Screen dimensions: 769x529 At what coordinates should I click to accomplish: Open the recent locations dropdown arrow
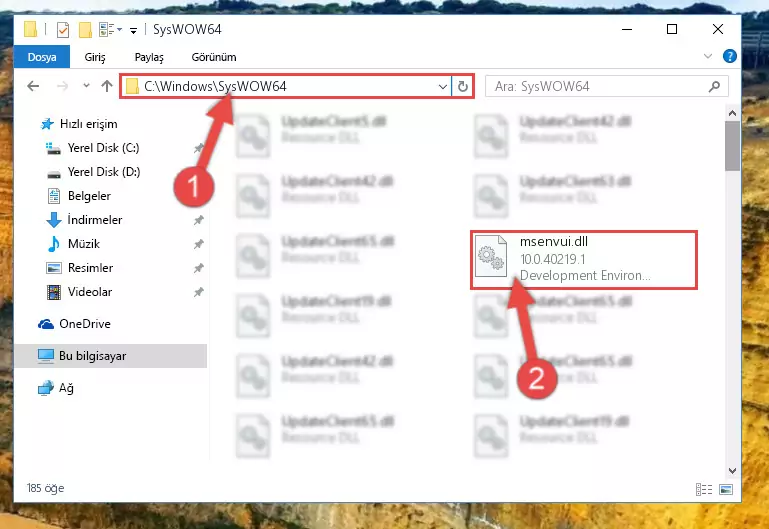86,85
